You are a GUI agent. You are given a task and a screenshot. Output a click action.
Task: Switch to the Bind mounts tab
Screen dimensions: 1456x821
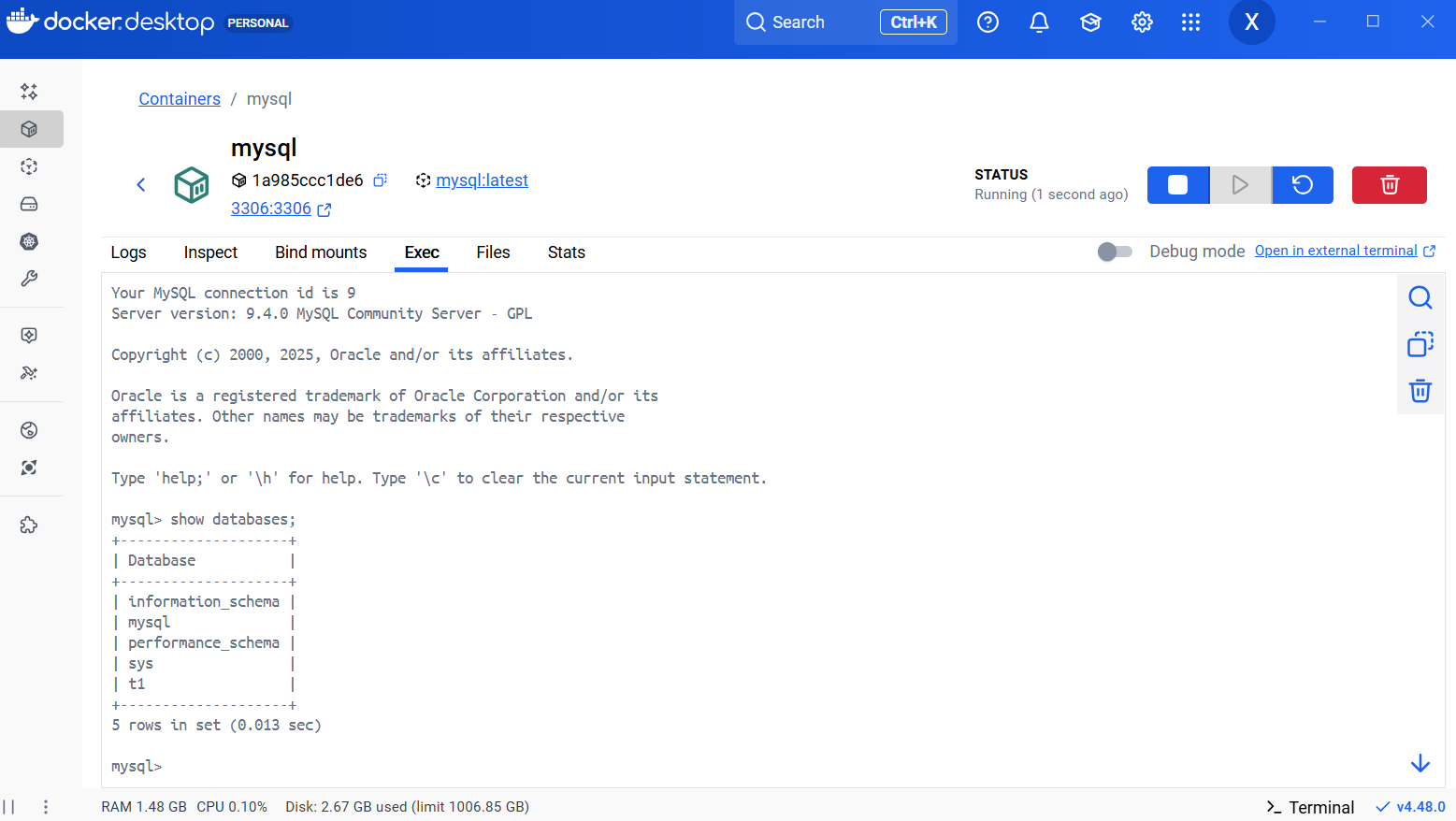[321, 252]
